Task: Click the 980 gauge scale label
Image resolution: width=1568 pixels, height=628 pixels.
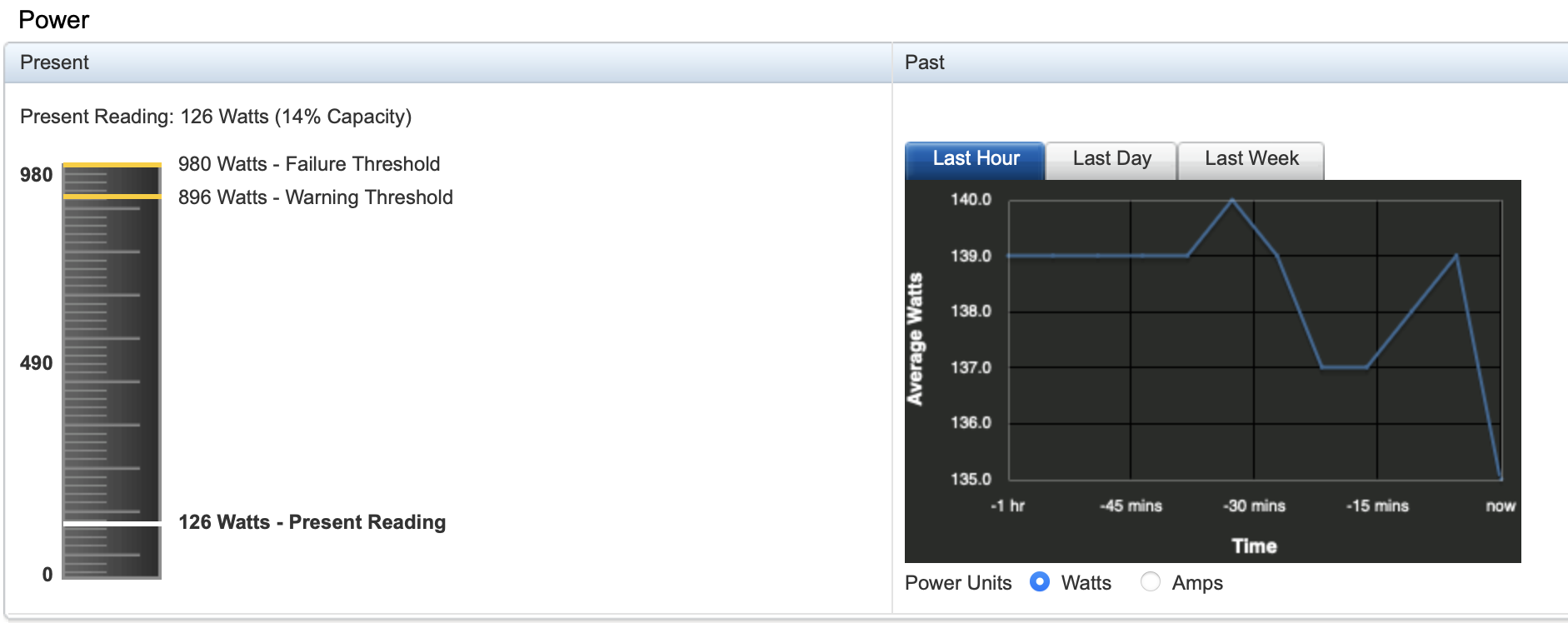Action: [37, 175]
